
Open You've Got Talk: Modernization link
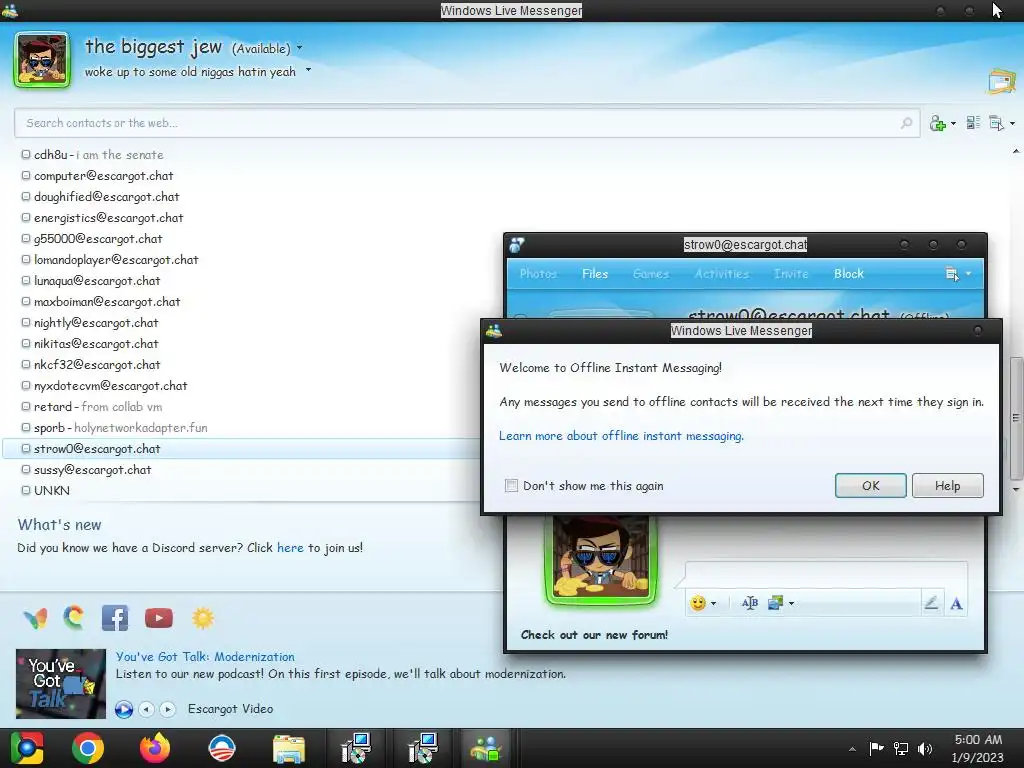click(x=205, y=656)
